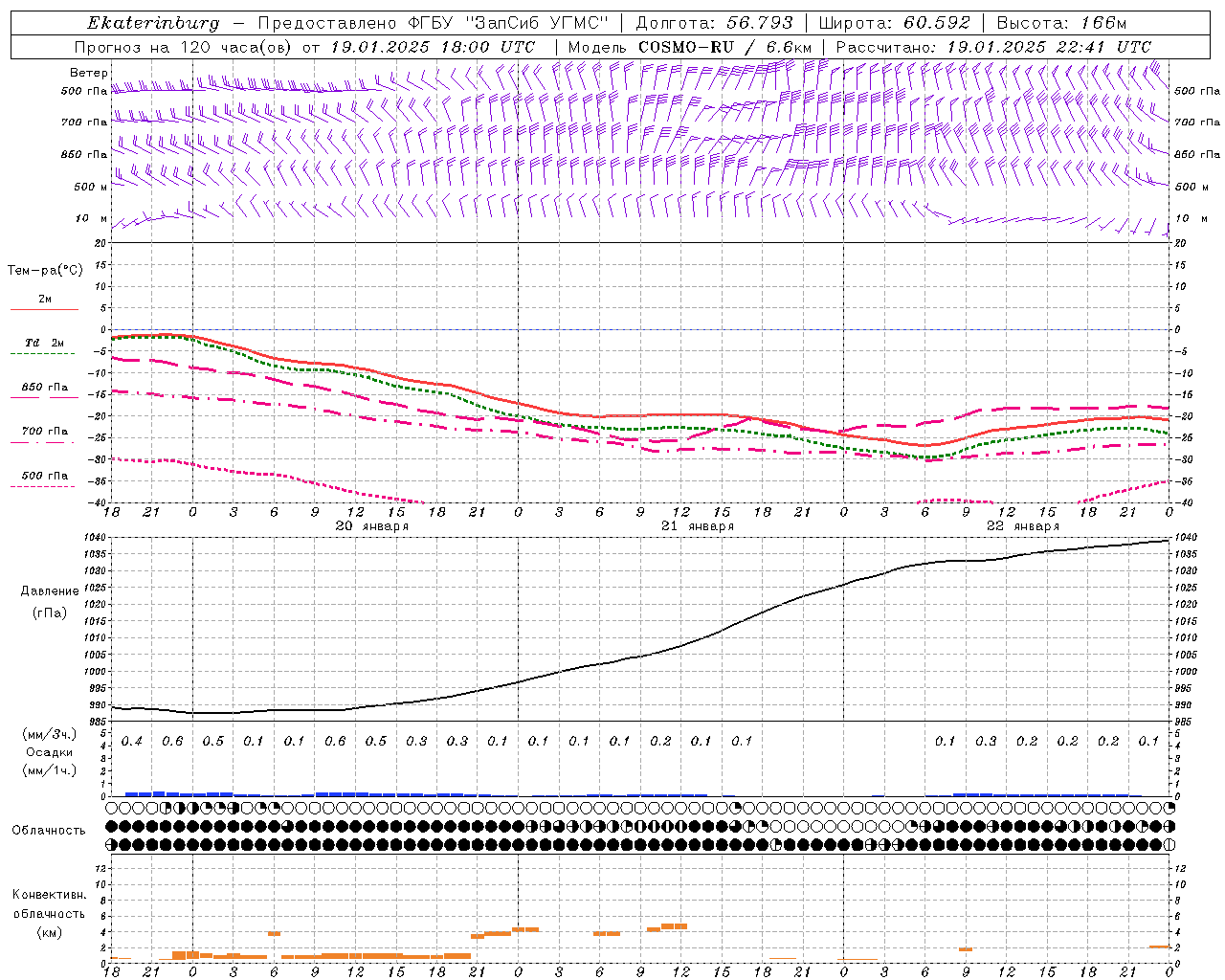Click the 'Давление' pressure panel label
Viewport: 1225px width, 980px height.
point(50,591)
